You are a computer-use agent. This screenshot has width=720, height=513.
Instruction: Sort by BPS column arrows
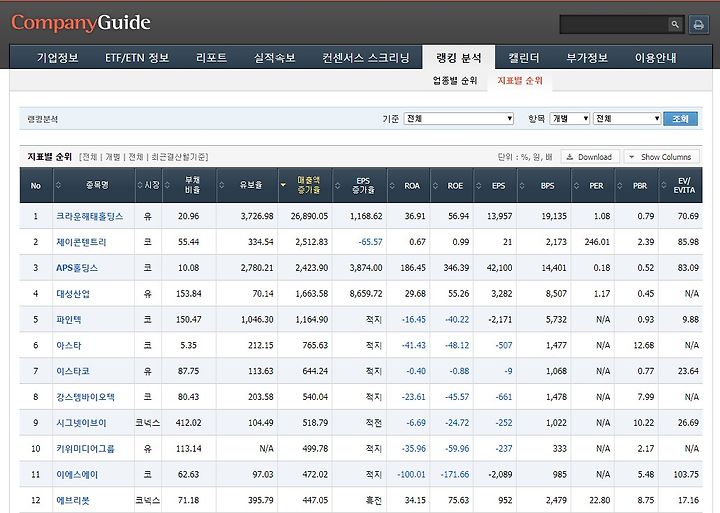[522, 186]
